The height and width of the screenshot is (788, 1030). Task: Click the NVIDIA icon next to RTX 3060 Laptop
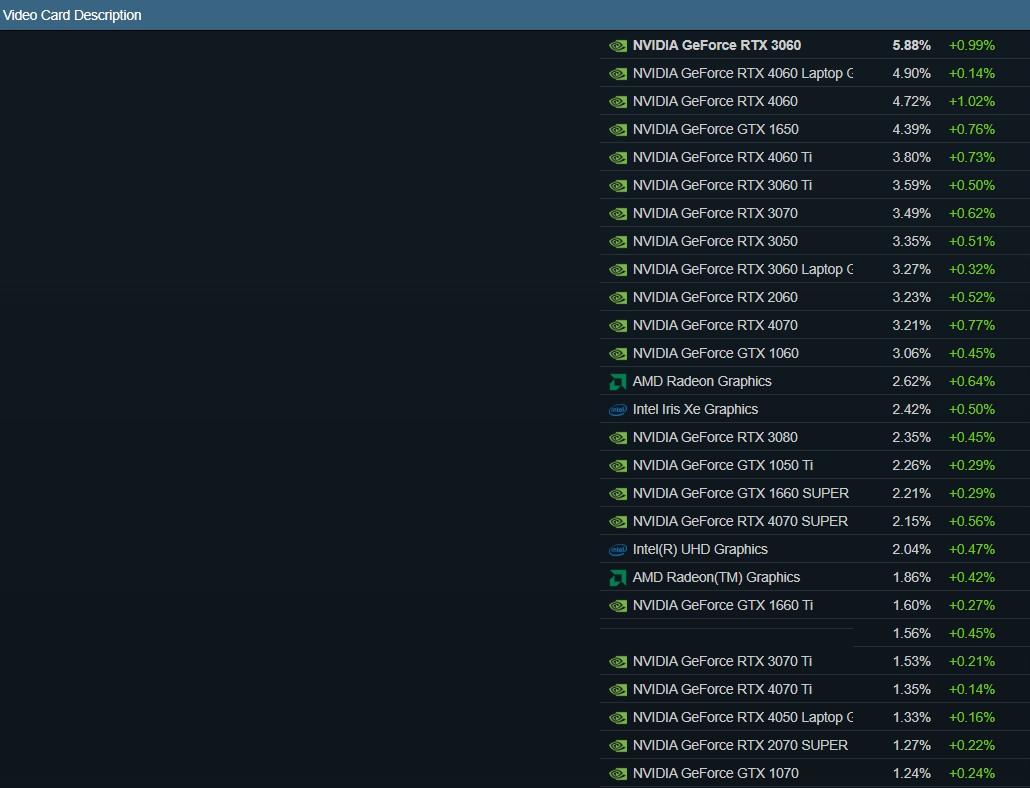pyautogui.click(x=617, y=270)
